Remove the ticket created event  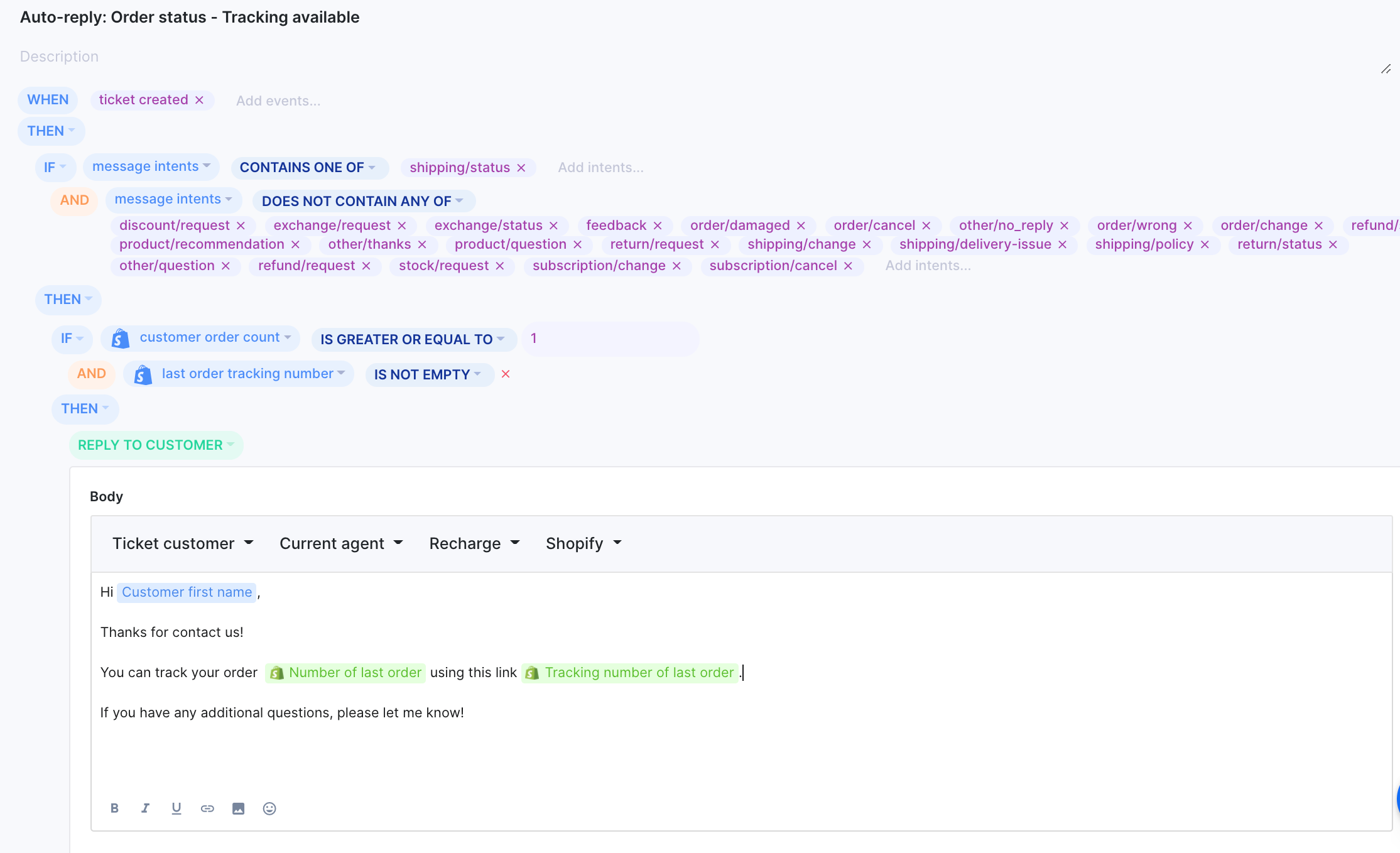coord(199,100)
